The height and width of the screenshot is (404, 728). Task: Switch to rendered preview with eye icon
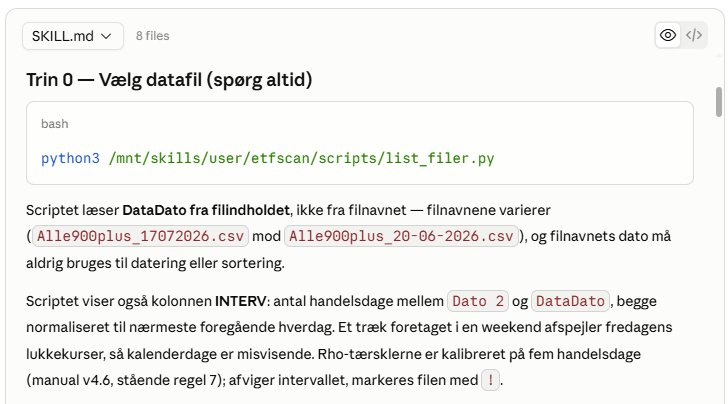coord(668,35)
